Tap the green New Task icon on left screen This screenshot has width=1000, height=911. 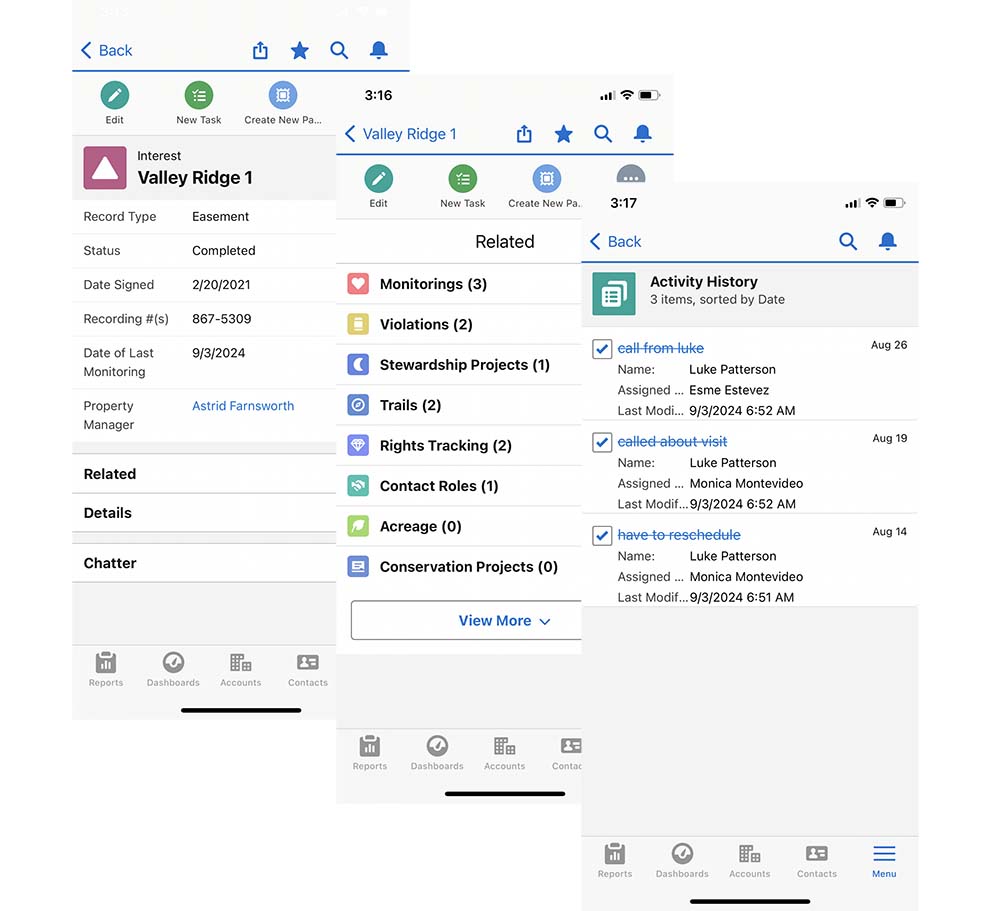coord(199,97)
